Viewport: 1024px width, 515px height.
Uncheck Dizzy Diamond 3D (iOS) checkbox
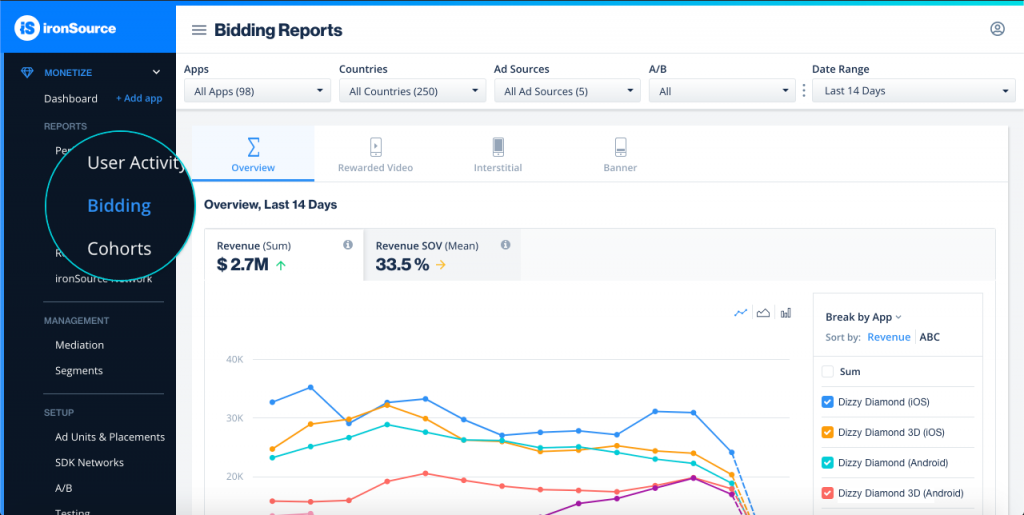click(827, 432)
